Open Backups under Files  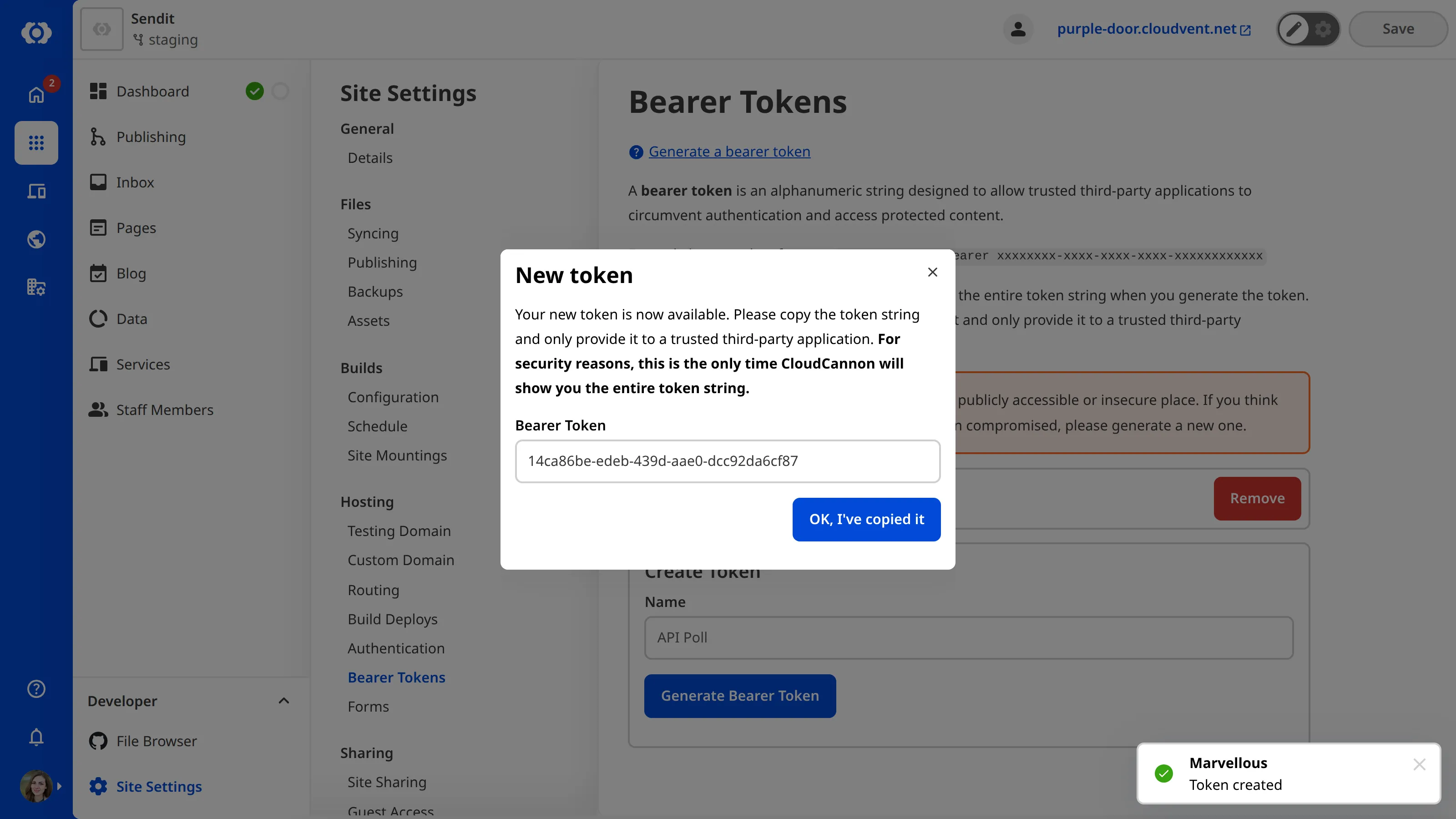375,292
